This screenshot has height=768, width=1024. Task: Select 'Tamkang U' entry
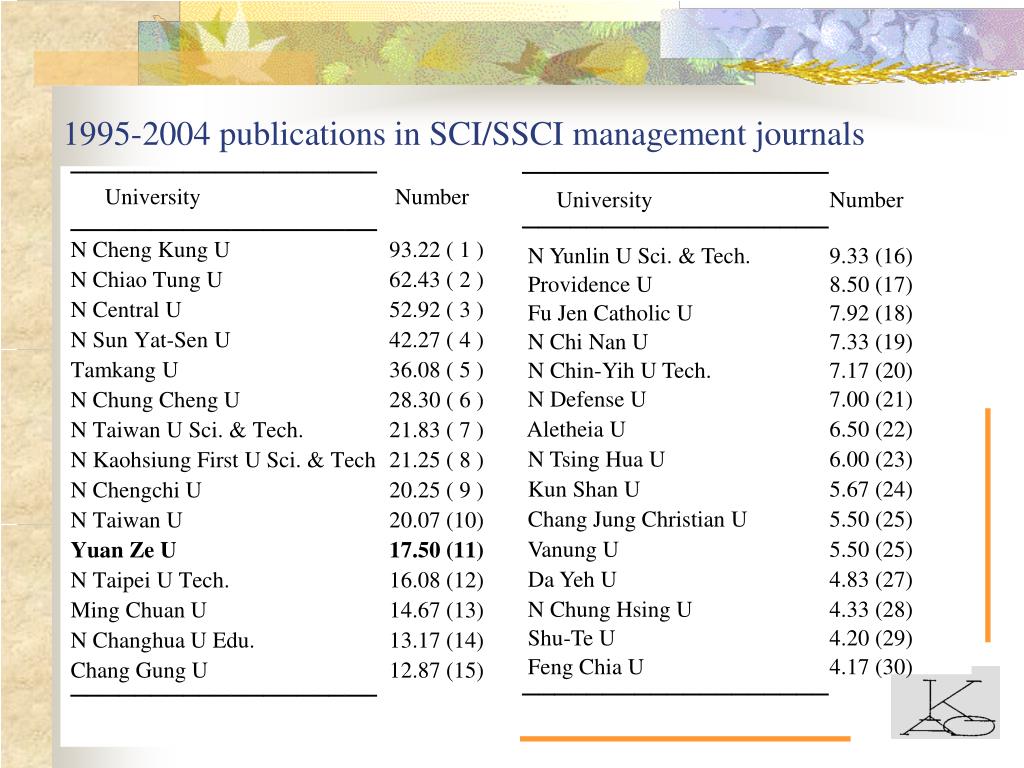(124, 370)
